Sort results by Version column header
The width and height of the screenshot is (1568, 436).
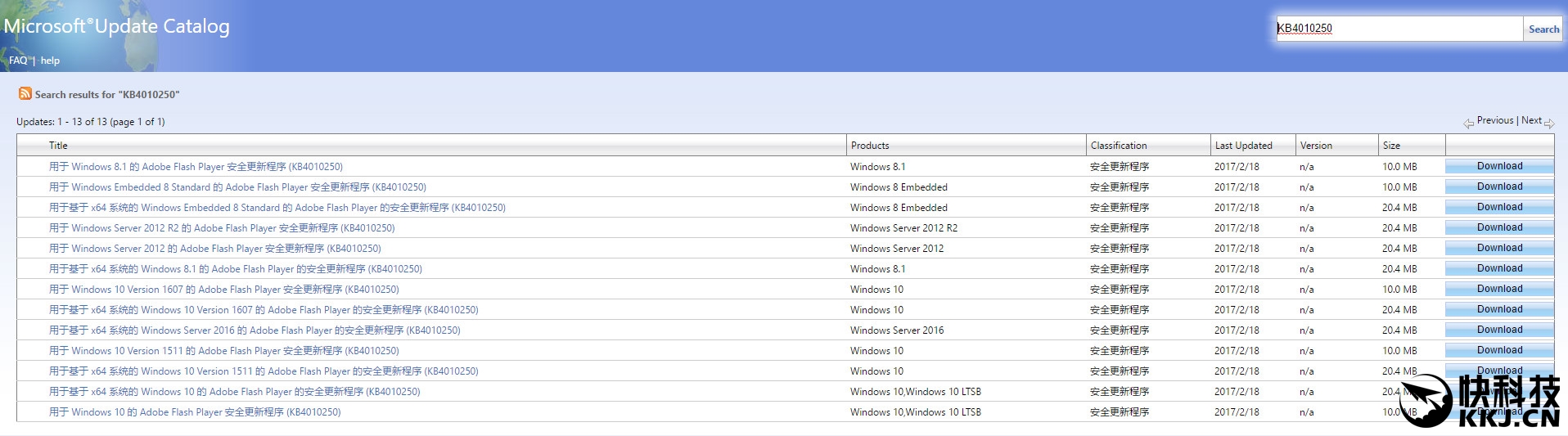[1315, 146]
